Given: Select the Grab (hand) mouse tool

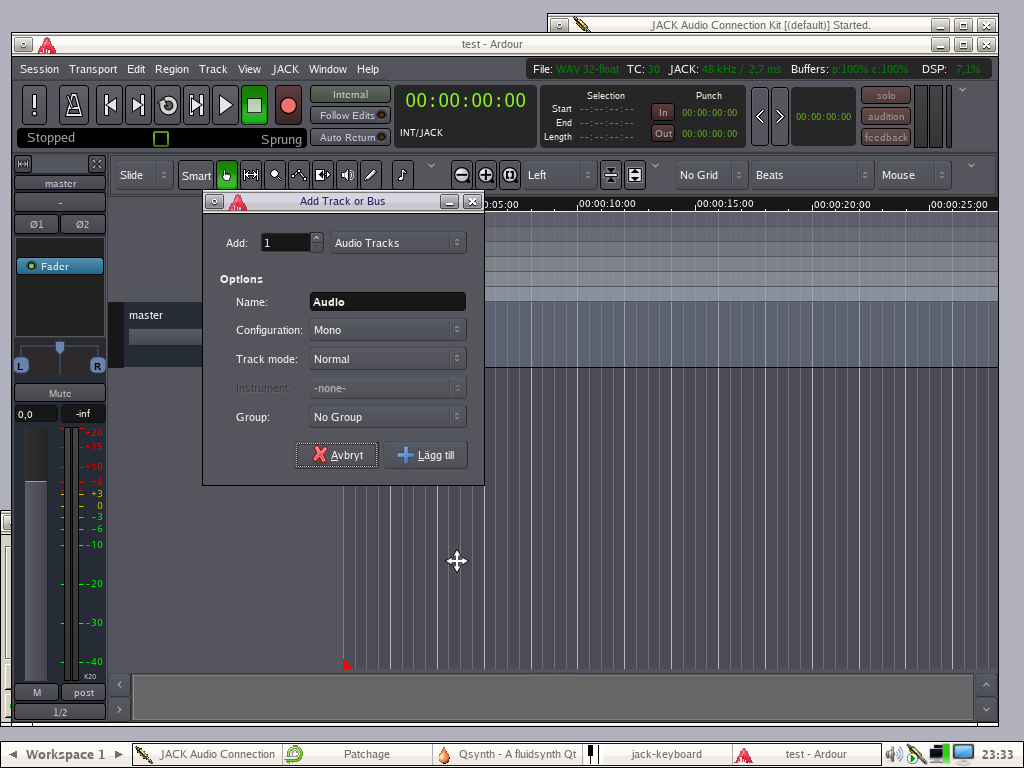Looking at the screenshot, I should 227,175.
